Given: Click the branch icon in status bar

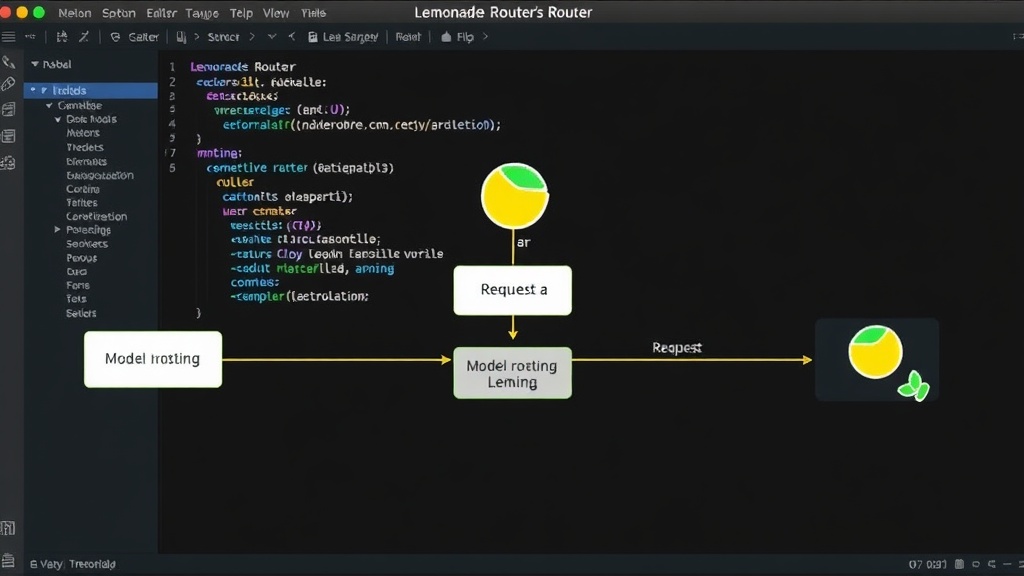Looking at the screenshot, I should (992, 564).
